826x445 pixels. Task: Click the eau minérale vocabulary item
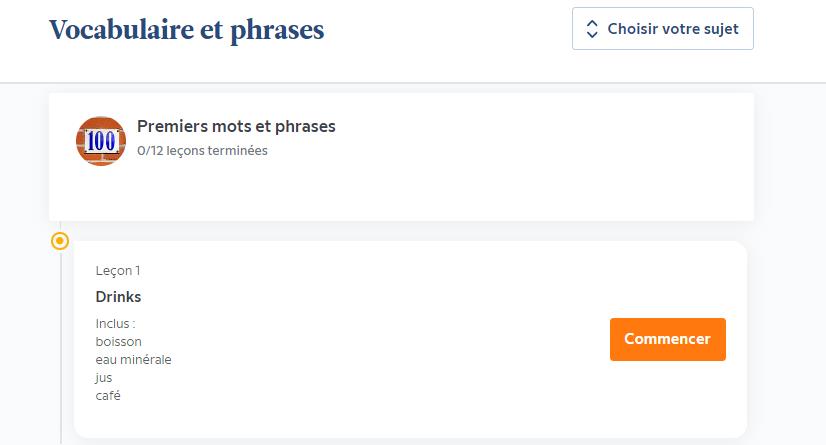[133, 360]
